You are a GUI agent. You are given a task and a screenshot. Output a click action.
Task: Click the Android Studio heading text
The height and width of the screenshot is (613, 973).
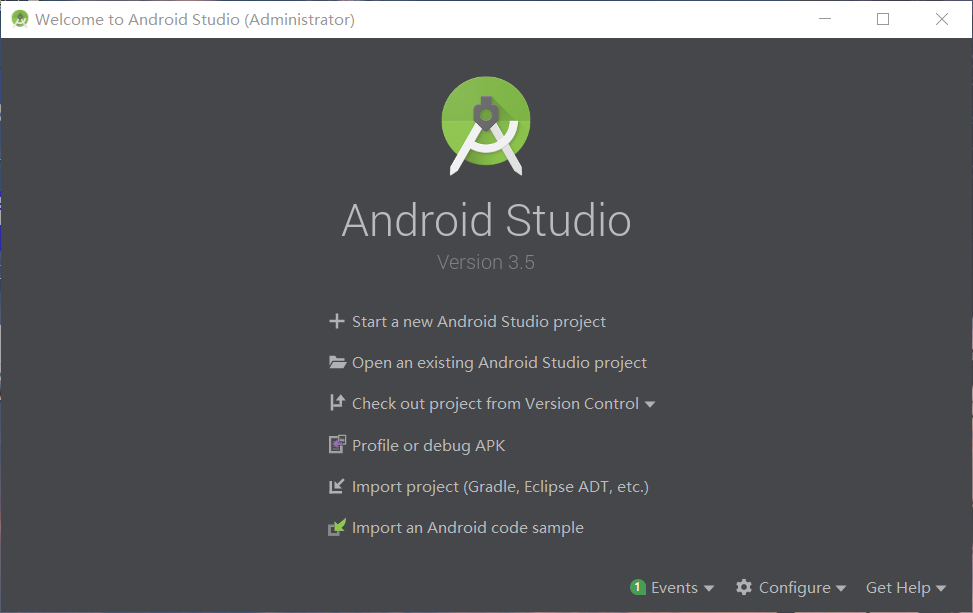[486, 220]
